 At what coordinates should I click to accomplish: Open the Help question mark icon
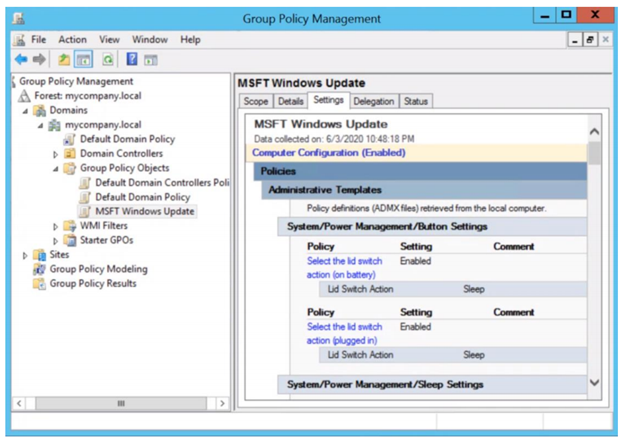(x=132, y=59)
